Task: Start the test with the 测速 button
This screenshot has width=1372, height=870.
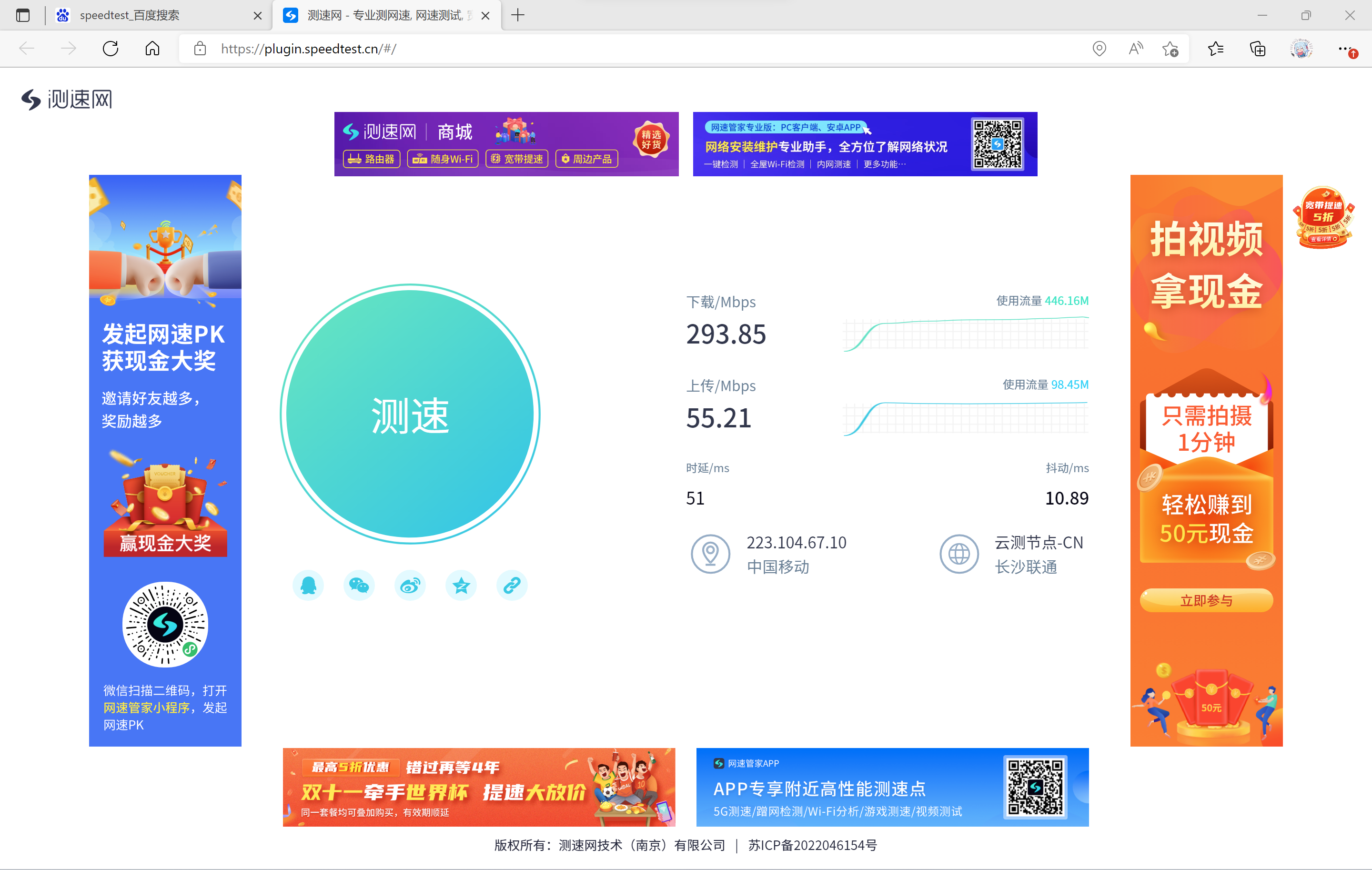Action: [x=410, y=414]
